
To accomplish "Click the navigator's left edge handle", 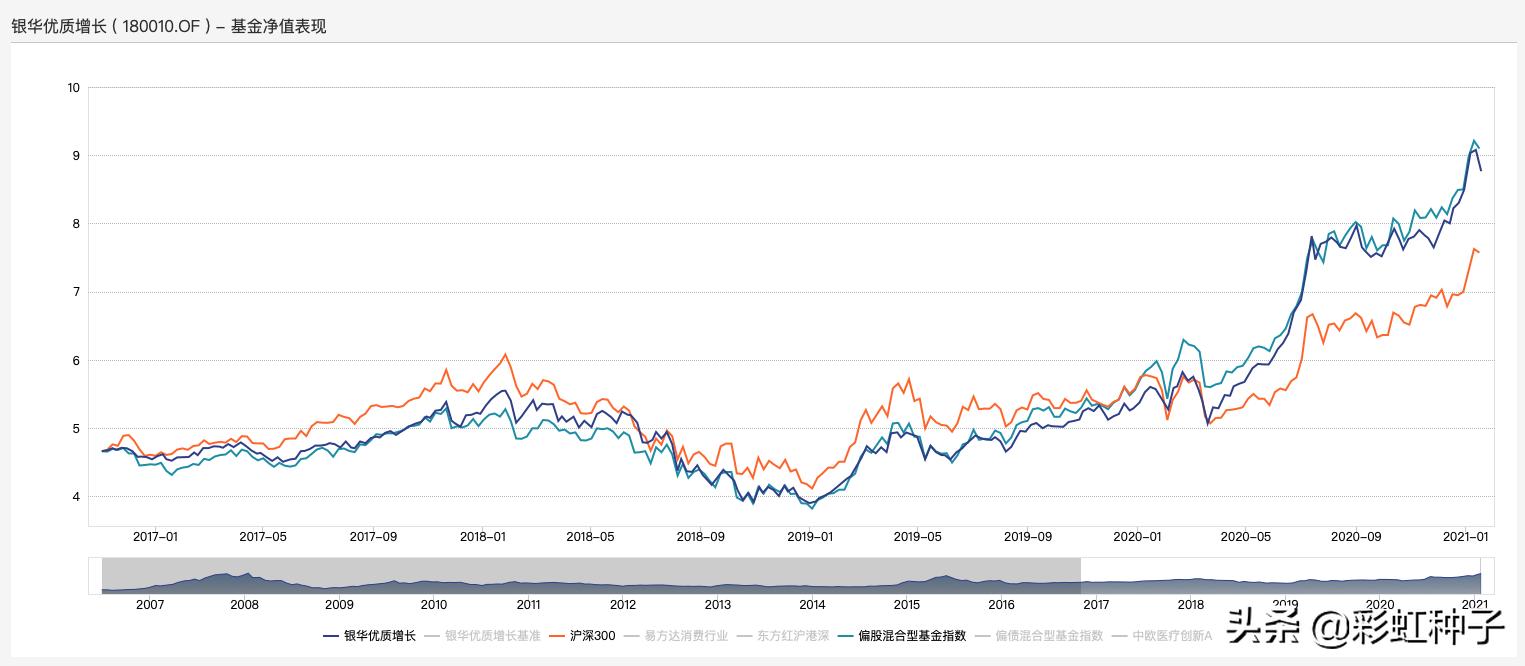I will [x=1081, y=576].
